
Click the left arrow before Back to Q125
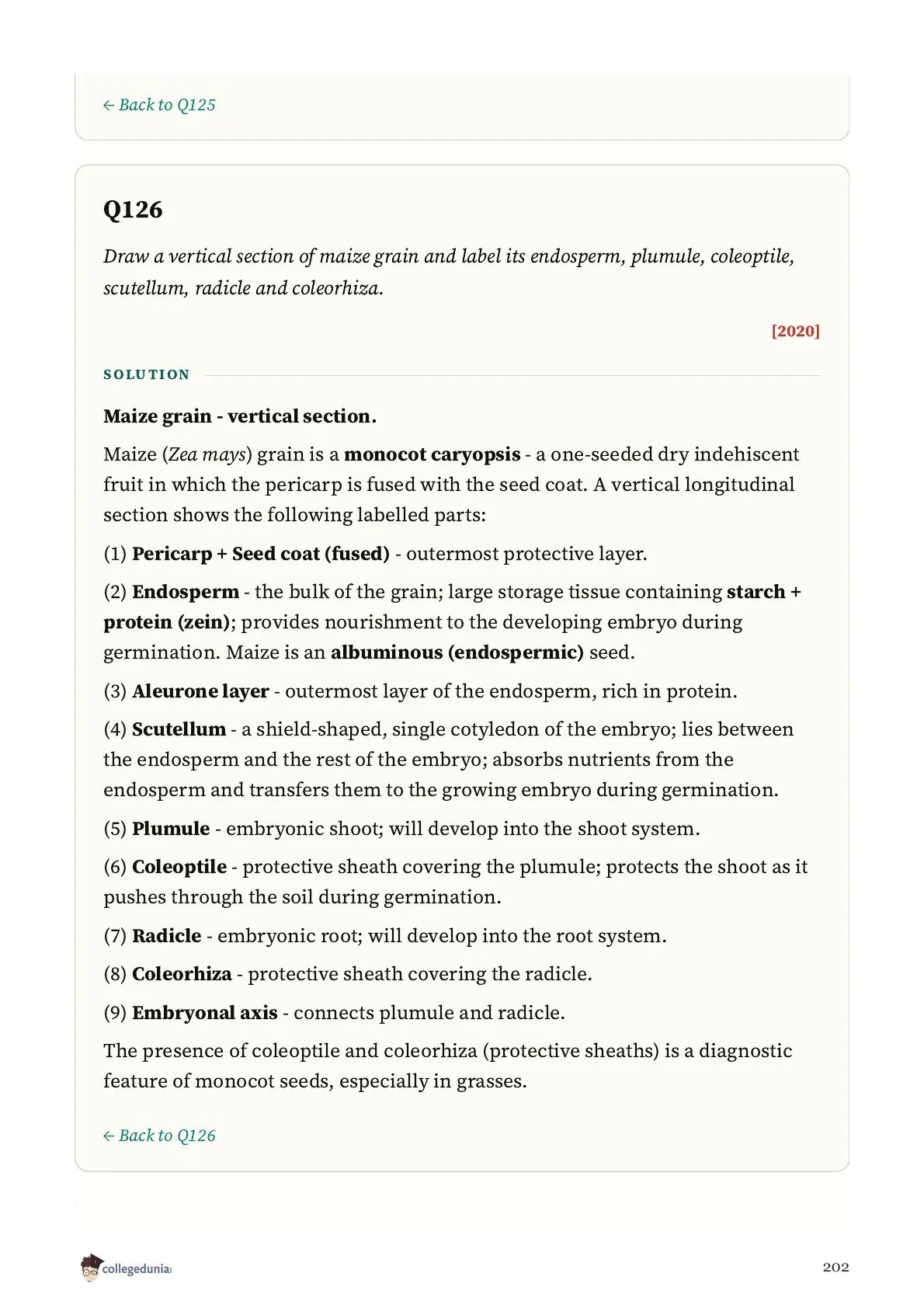(x=109, y=106)
